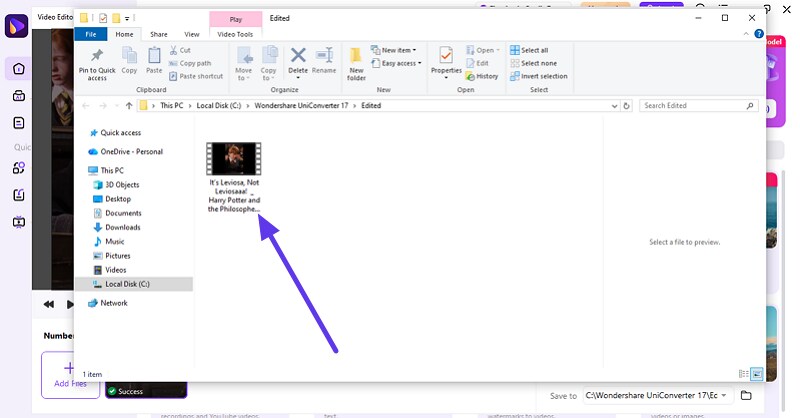Switch to the Share ribbon tab
The height and width of the screenshot is (418, 800).
(159, 34)
